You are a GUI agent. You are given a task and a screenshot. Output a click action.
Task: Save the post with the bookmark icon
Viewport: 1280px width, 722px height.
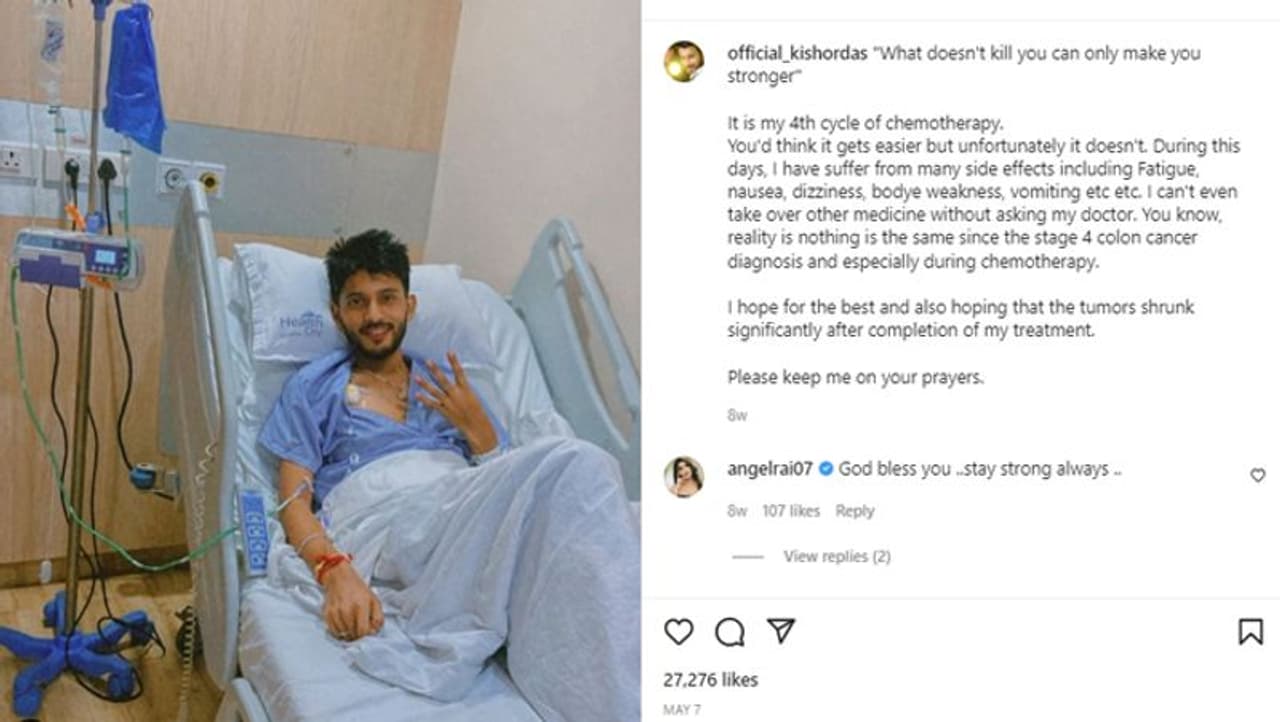tap(1250, 631)
